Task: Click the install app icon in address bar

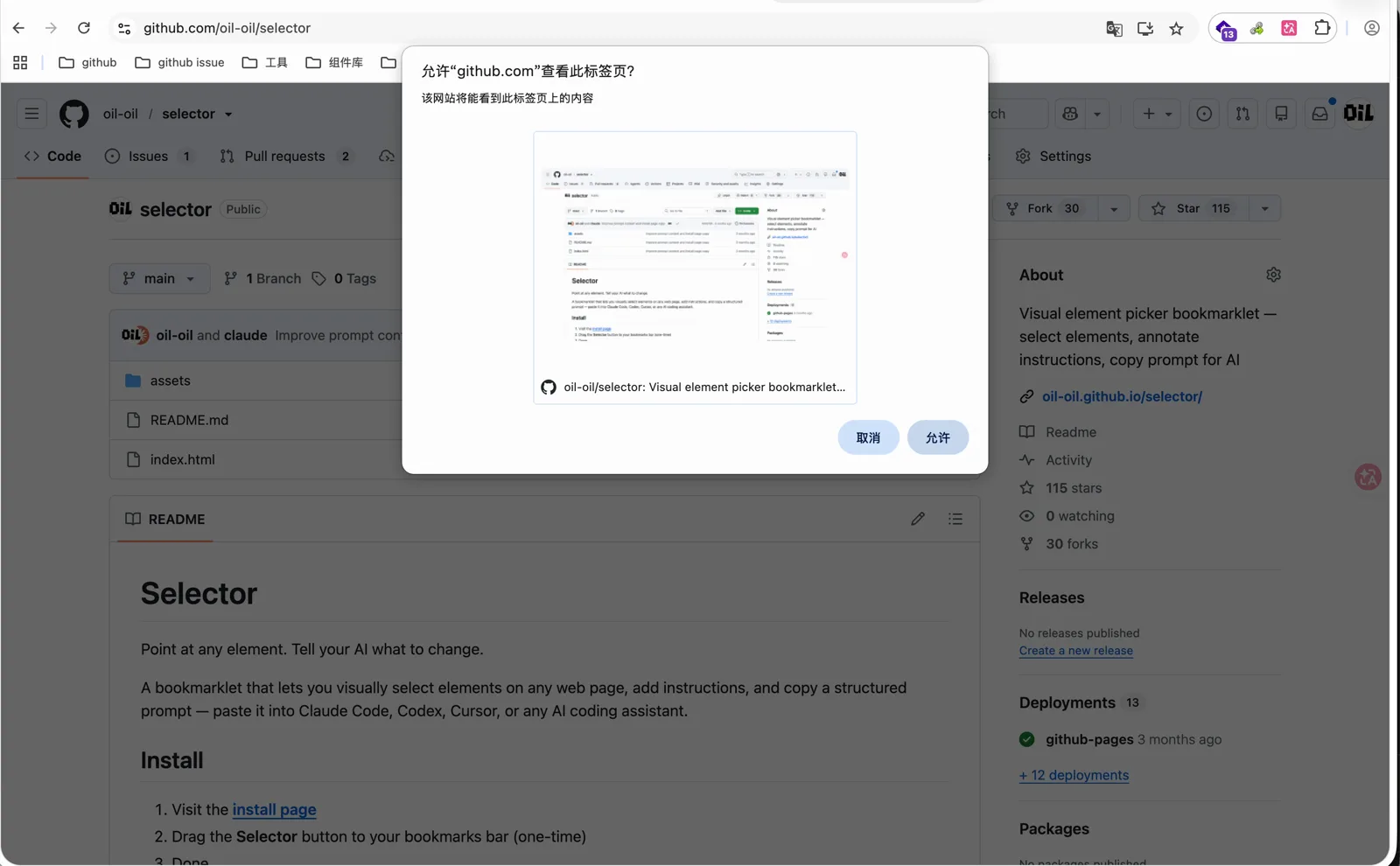Action: 1145,29
